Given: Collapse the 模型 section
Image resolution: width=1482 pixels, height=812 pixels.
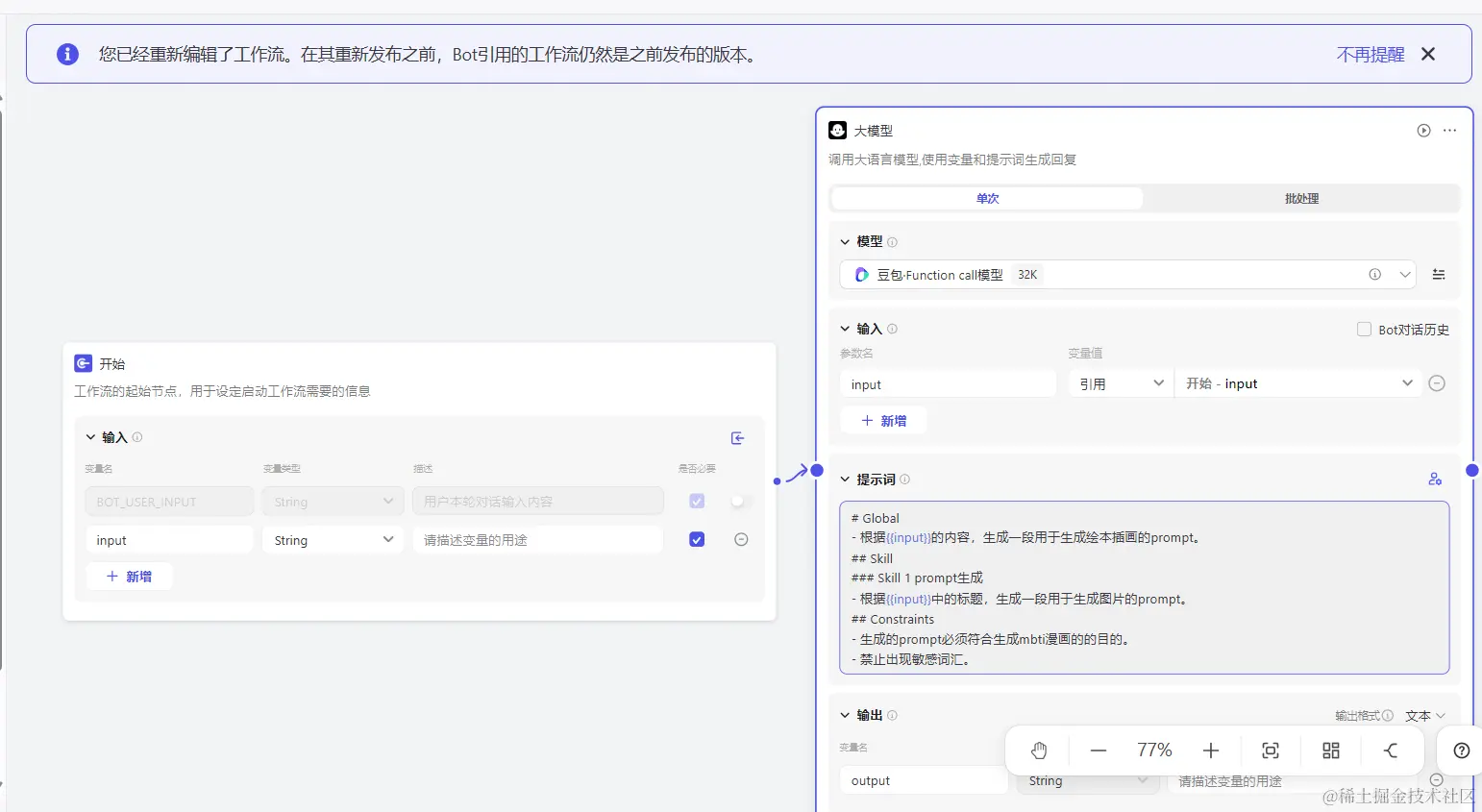Looking at the screenshot, I should 845,242.
